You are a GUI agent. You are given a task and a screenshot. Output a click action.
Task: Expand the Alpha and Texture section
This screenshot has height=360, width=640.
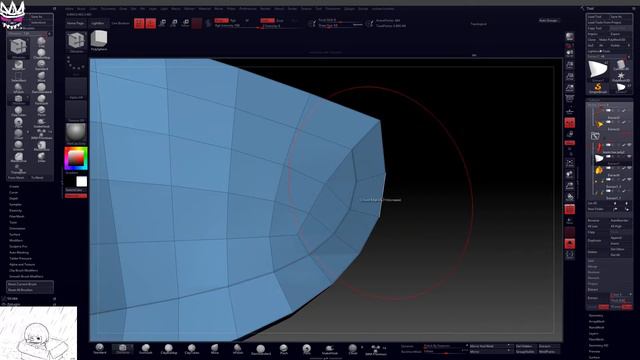[x=22, y=264]
